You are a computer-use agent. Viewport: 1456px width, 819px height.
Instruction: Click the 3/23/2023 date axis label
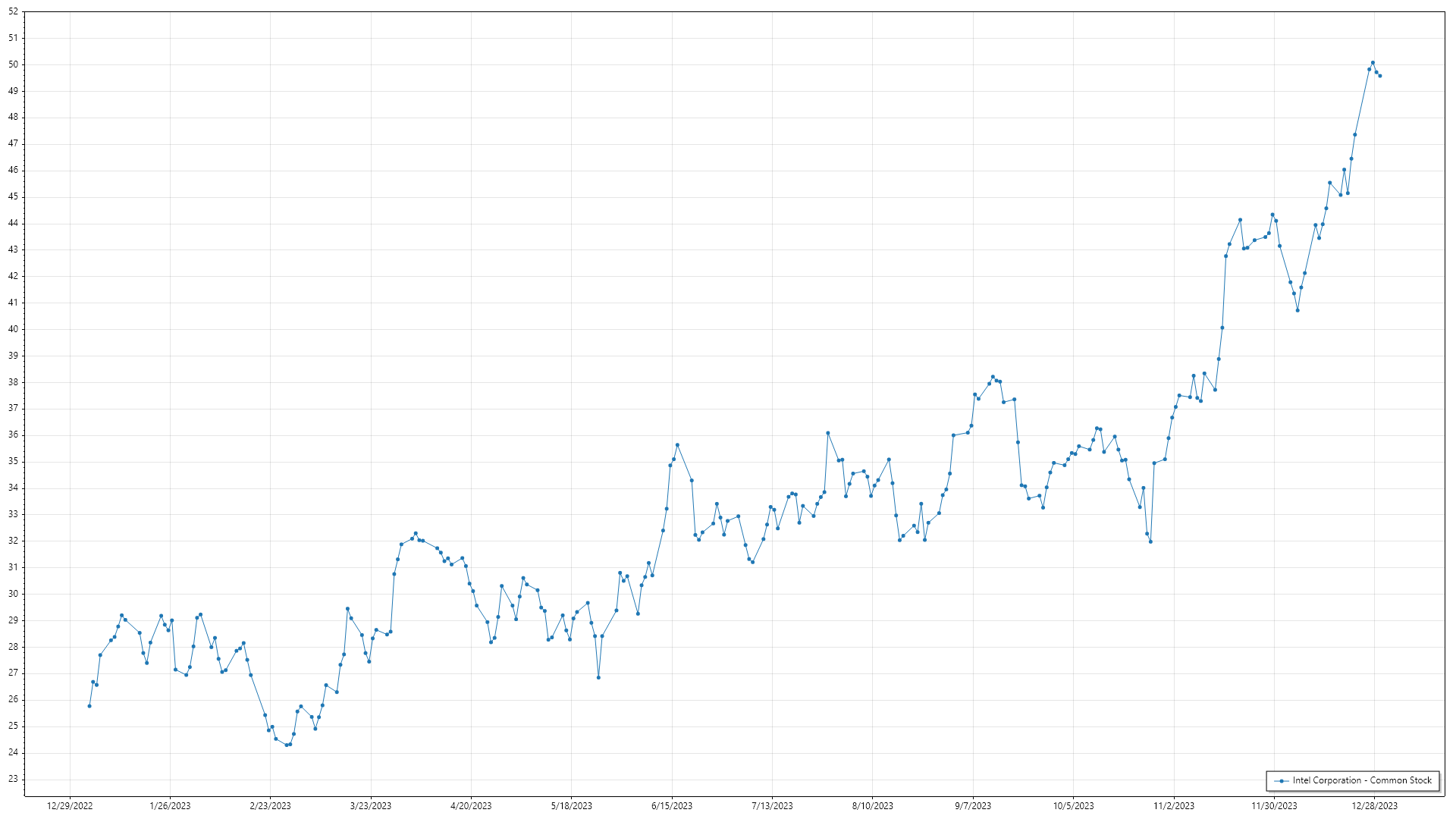(371, 806)
